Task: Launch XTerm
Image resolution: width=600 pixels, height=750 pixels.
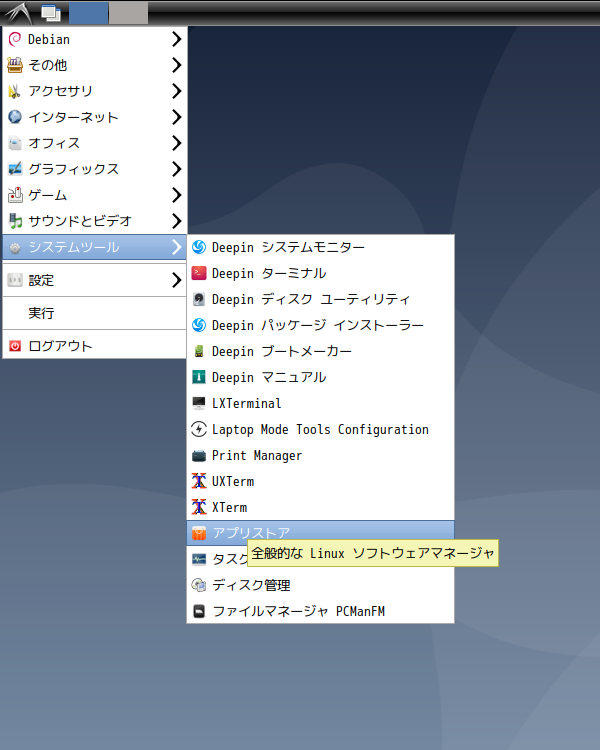Action: 321,507
